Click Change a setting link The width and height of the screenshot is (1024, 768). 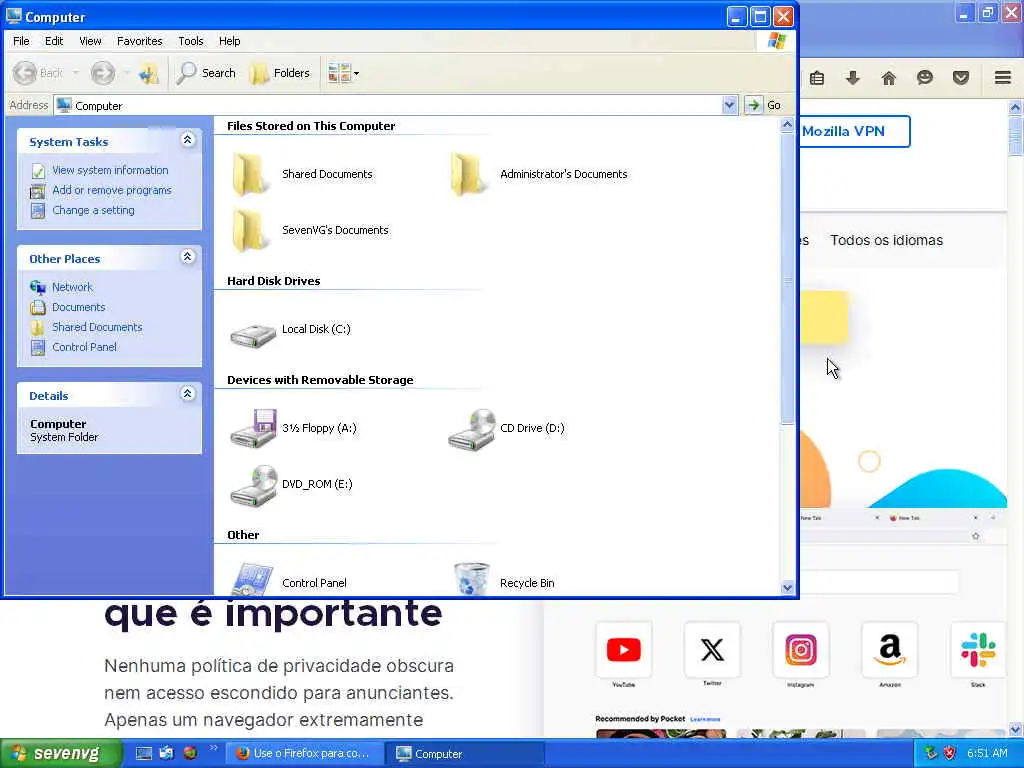pos(93,210)
